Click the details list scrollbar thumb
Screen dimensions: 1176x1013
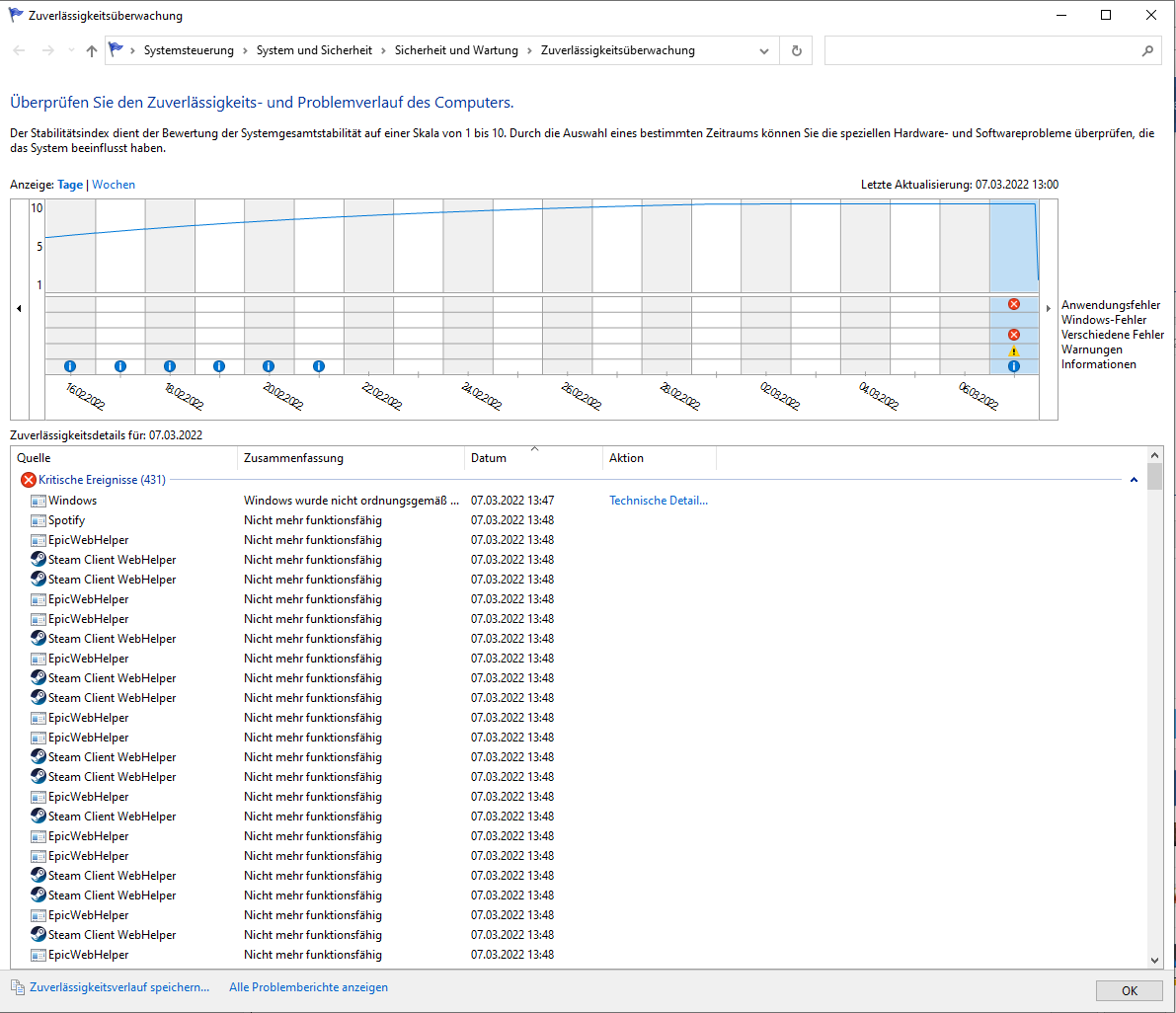pyautogui.click(x=1154, y=477)
